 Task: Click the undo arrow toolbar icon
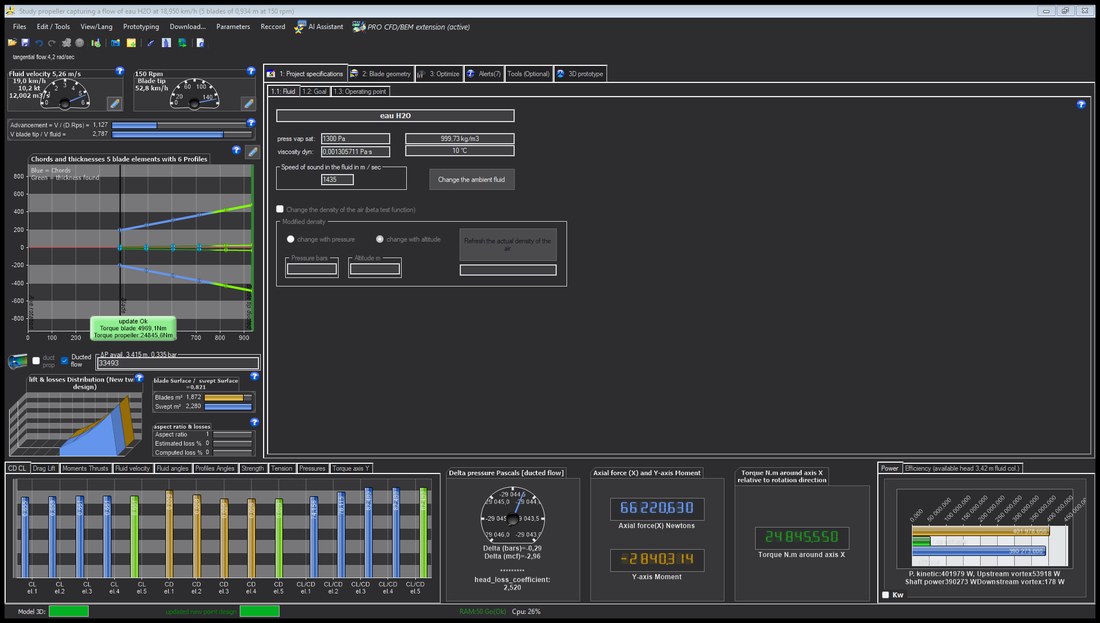(39, 43)
